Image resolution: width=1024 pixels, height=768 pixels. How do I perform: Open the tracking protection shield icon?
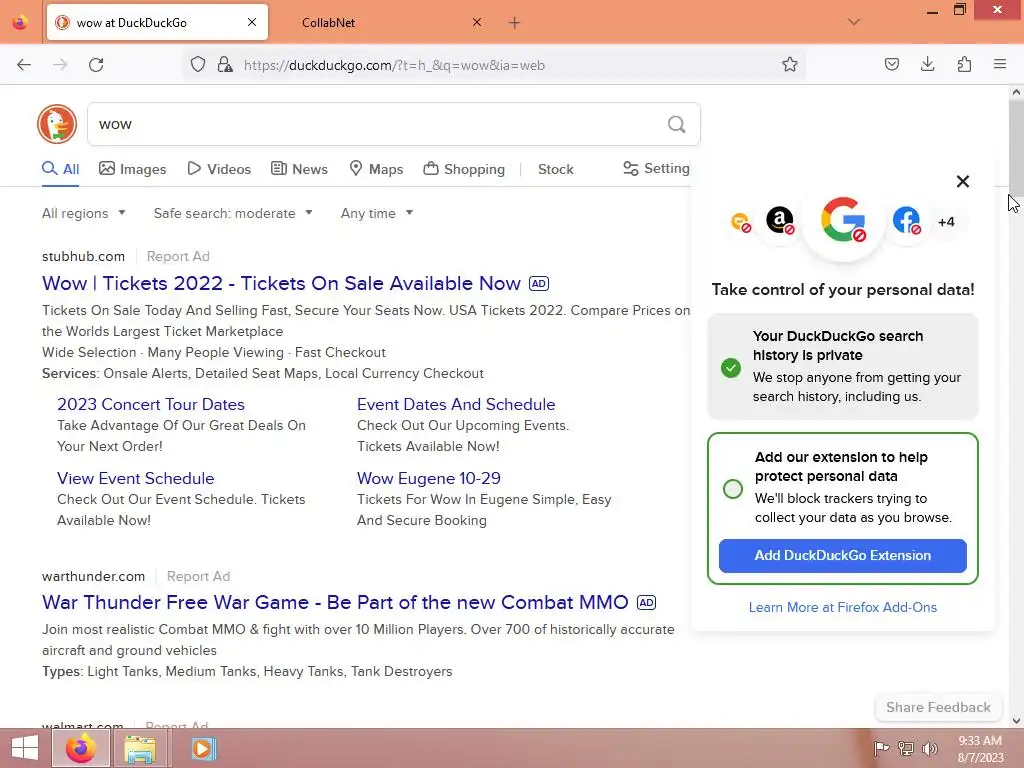point(198,65)
